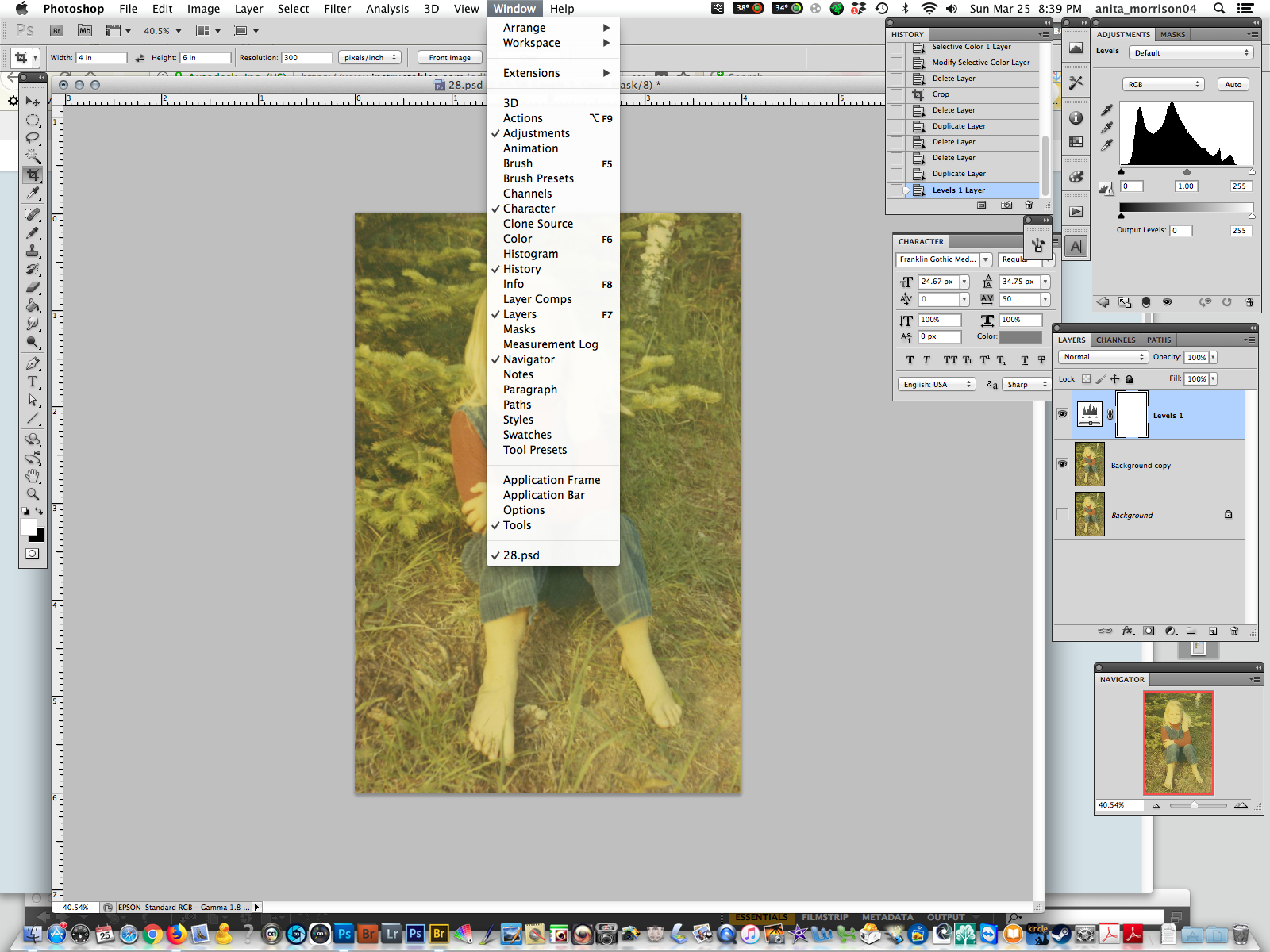Open the layer Opacity dropdown arrow
1270x952 pixels.
(1213, 358)
